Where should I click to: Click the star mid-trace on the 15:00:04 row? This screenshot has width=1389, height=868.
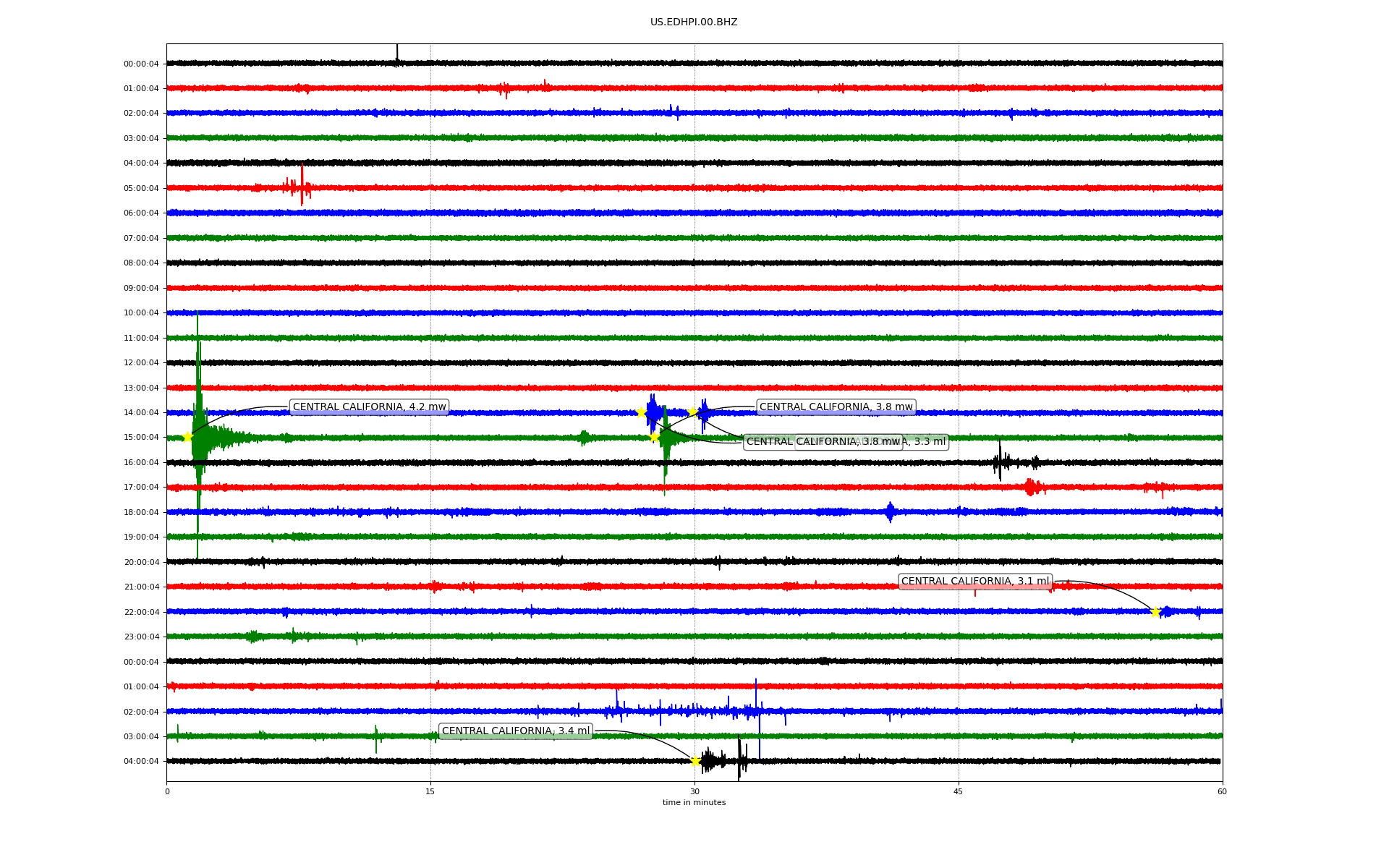click(x=654, y=437)
